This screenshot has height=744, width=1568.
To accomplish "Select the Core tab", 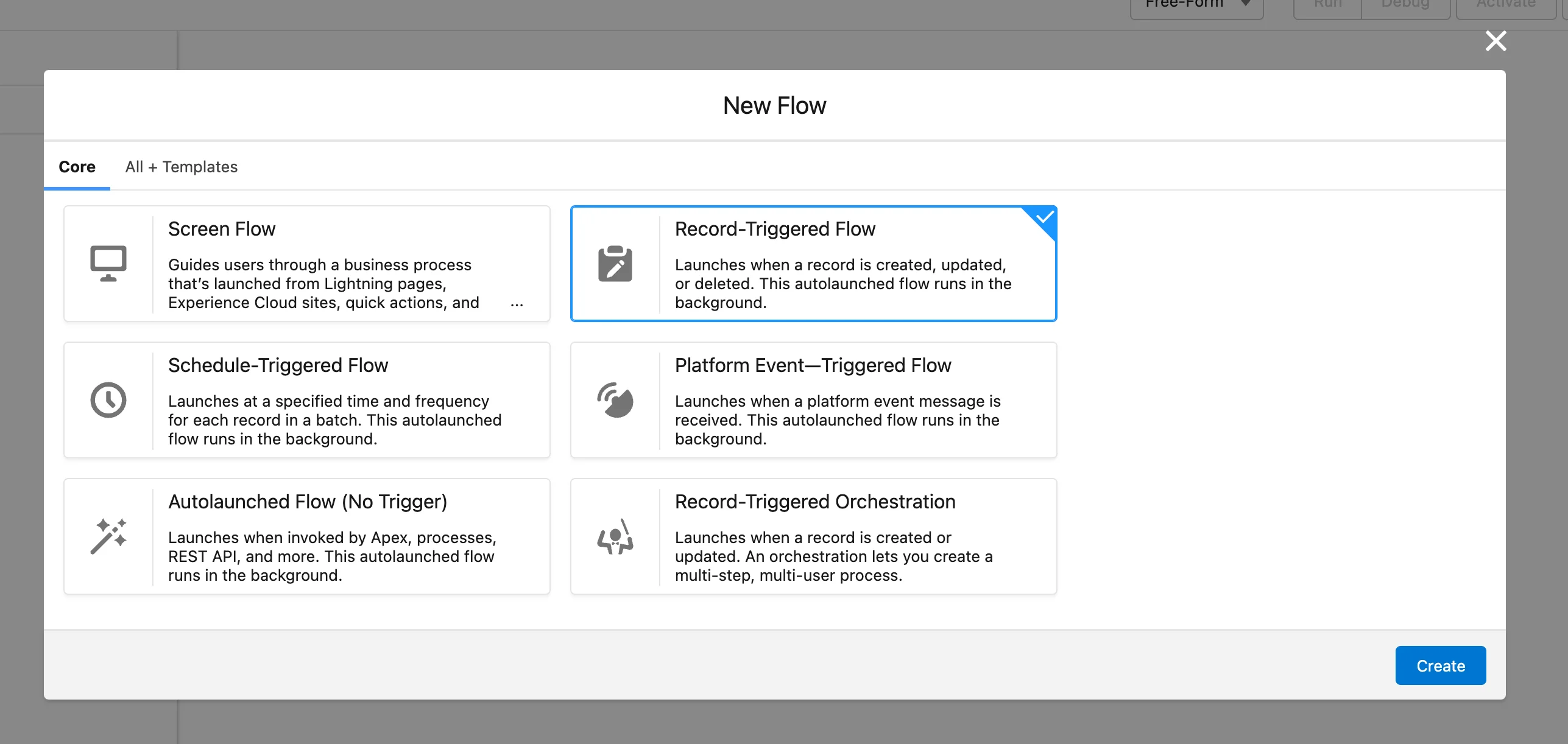I will click(77, 167).
